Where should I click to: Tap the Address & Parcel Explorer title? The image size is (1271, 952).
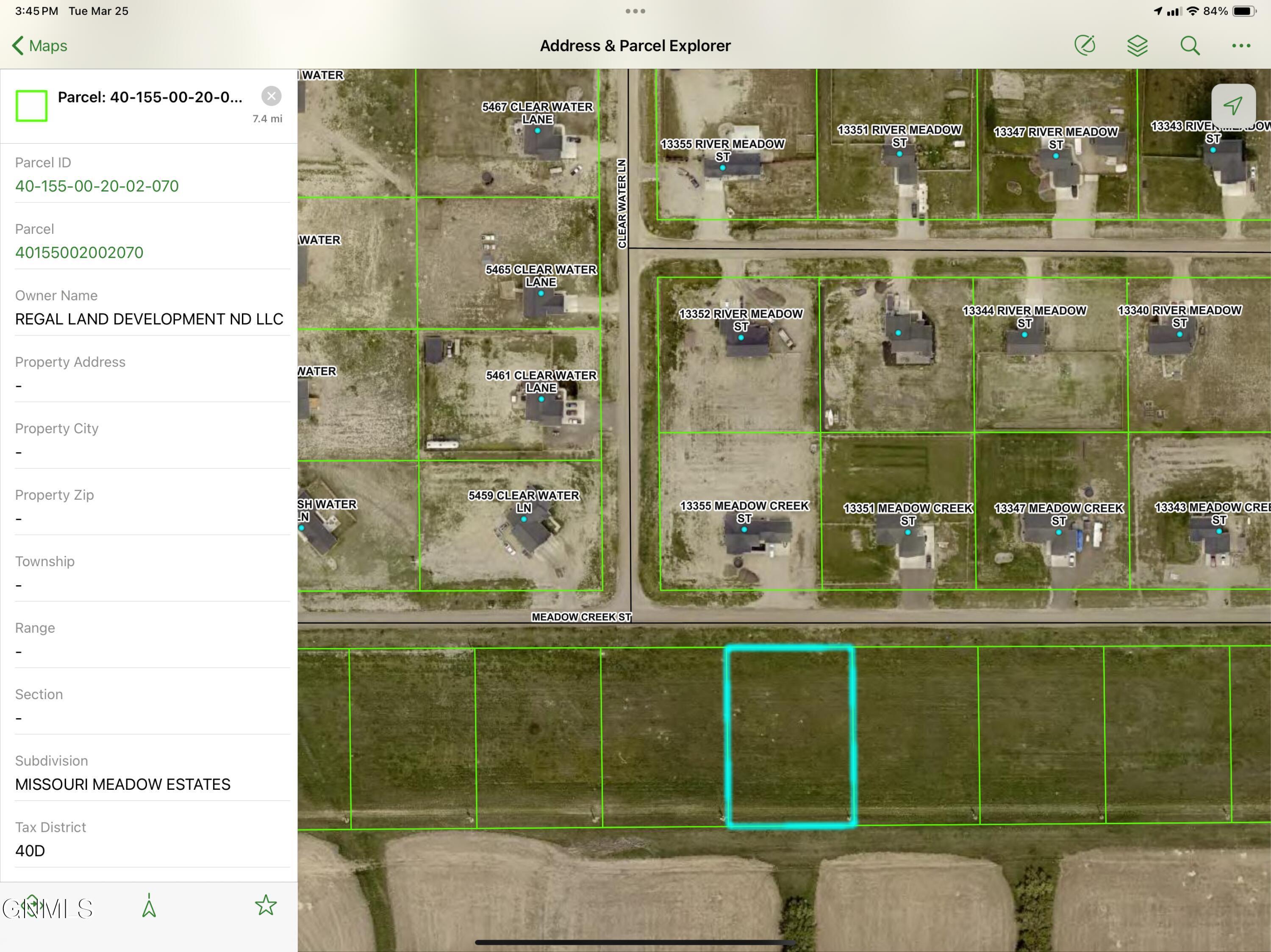point(635,45)
